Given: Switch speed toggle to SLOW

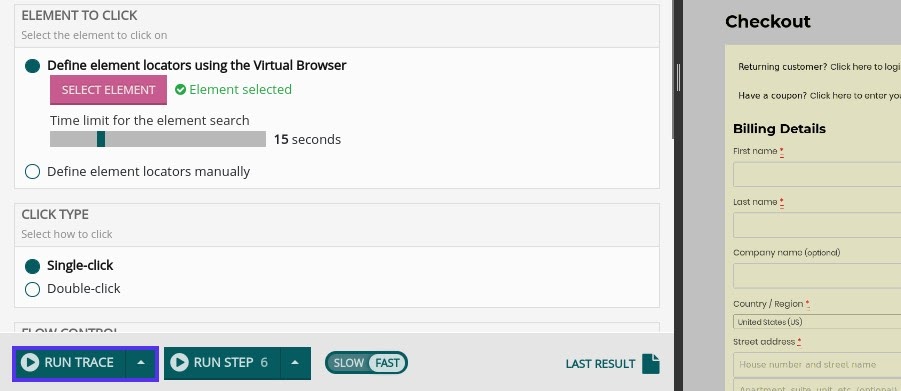Looking at the screenshot, I should [348, 363].
